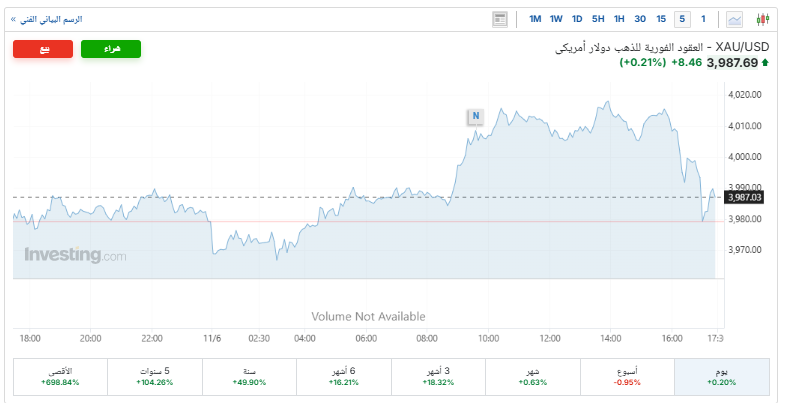Select the 1D chart interval
The height and width of the screenshot is (403, 788).
577,19
